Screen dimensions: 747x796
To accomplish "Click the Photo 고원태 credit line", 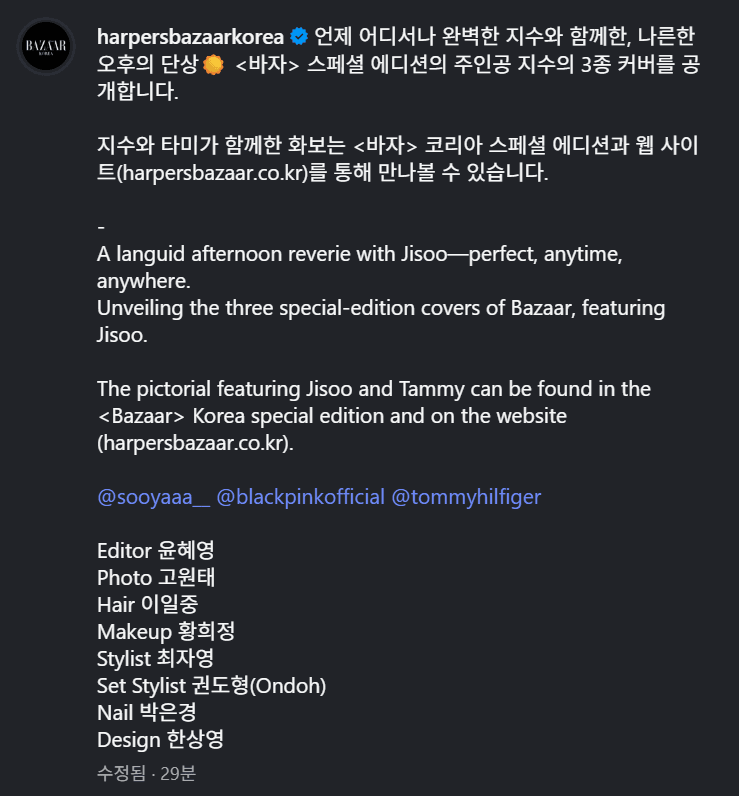I will [156, 577].
